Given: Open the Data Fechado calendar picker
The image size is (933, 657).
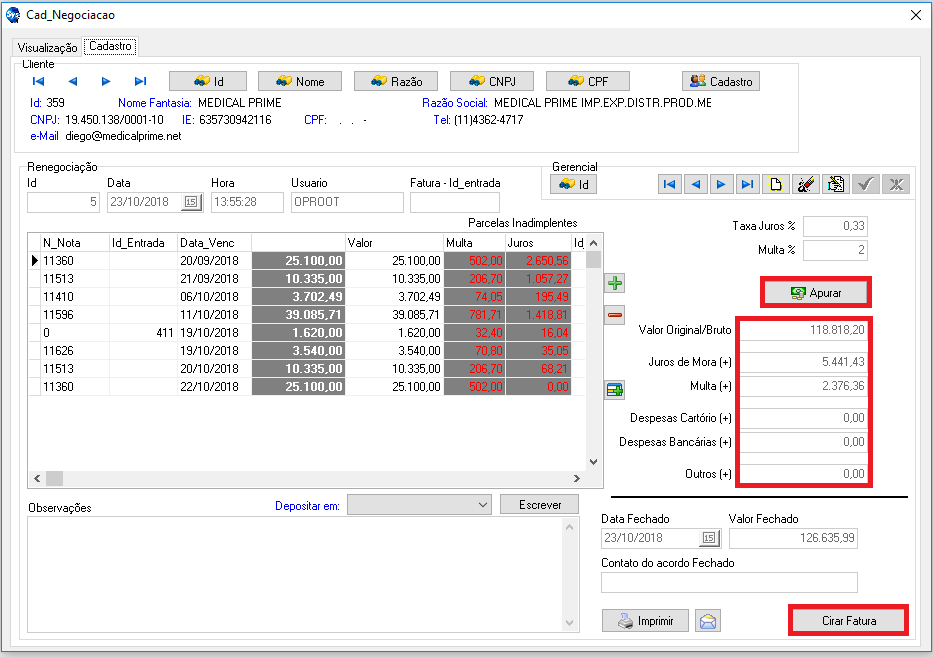Looking at the screenshot, I should [709, 539].
